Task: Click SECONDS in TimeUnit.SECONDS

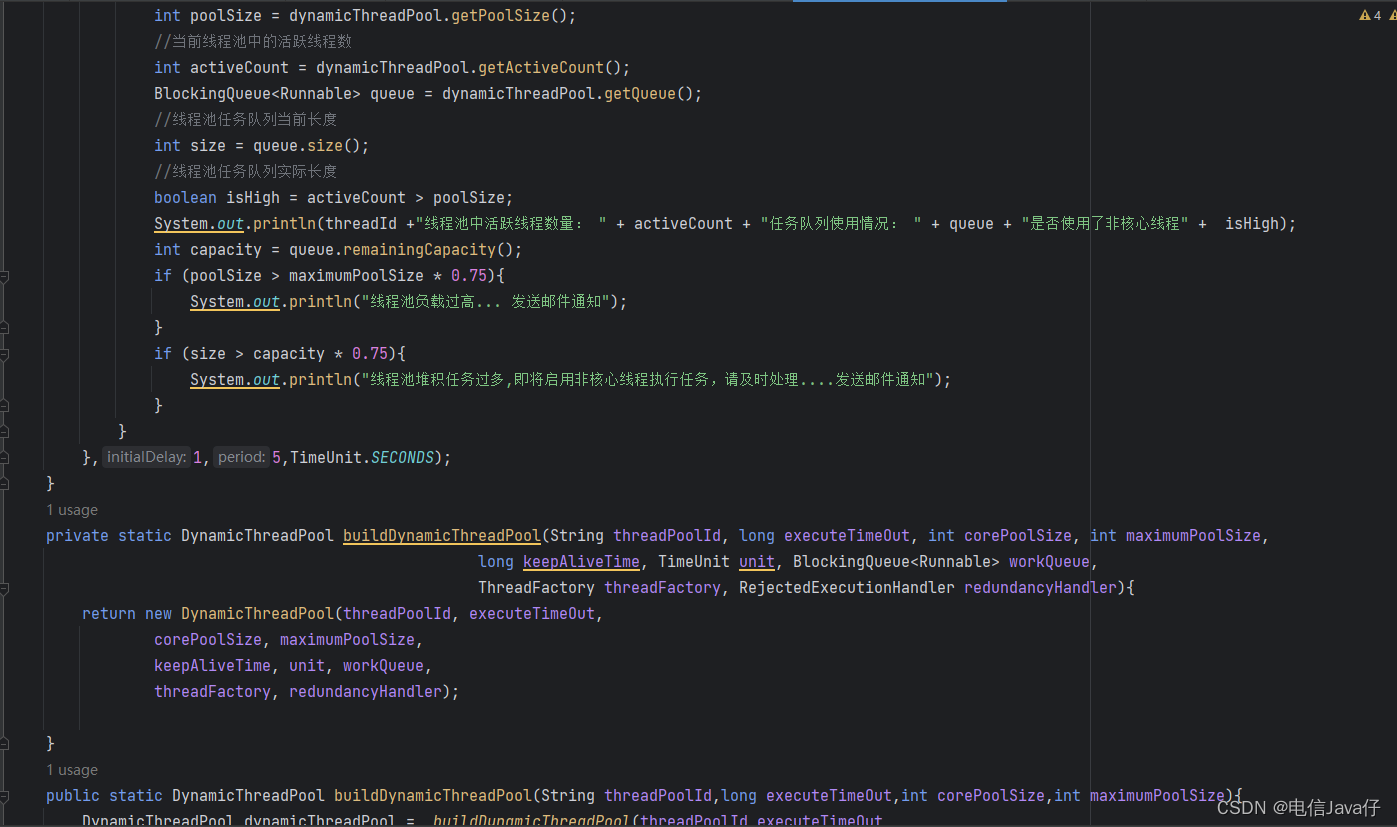Action: [402, 457]
